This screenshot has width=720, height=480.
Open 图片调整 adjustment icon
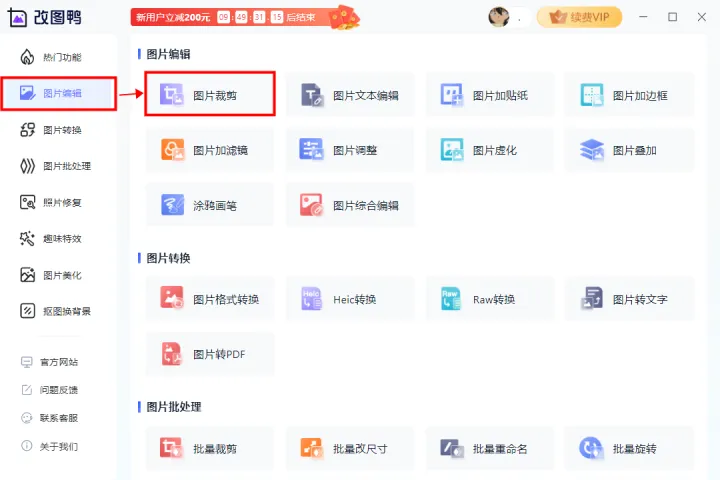[312, 150]
